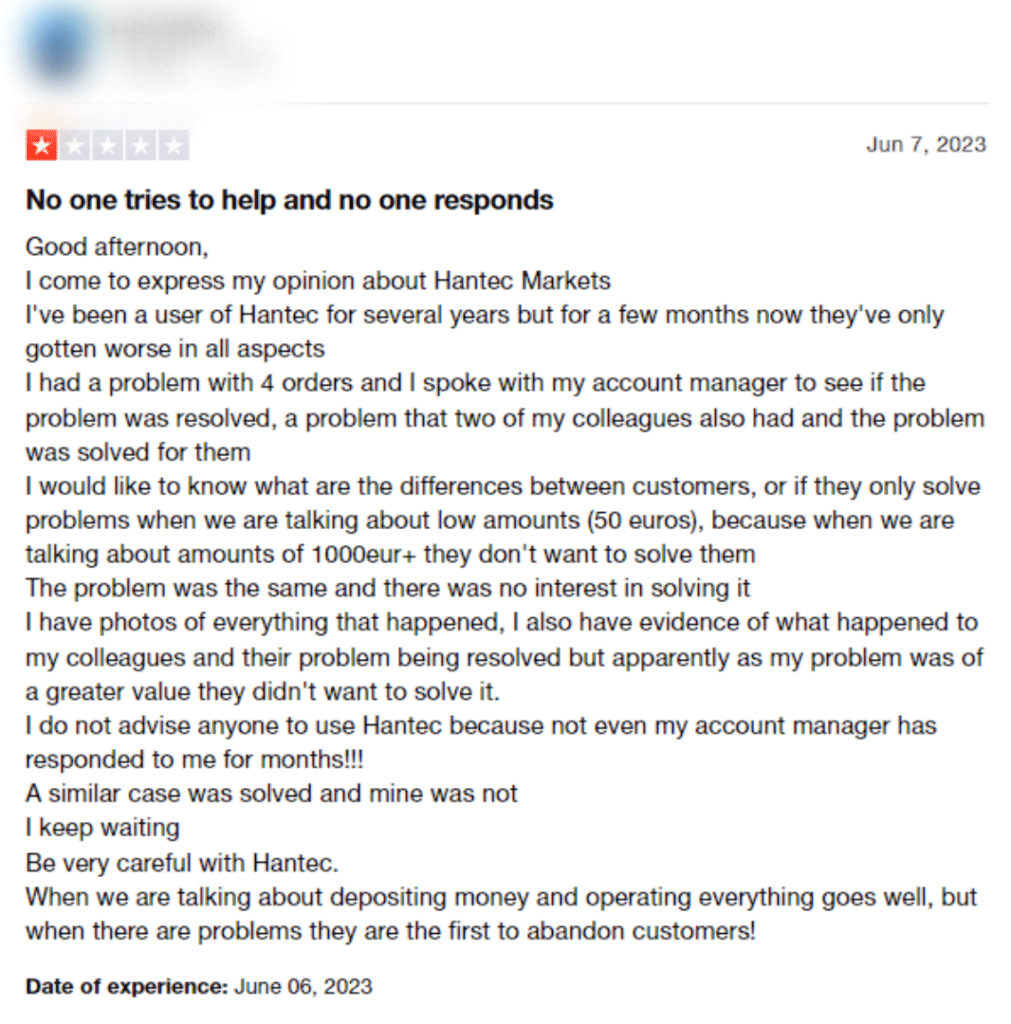Screen dimensions: 1011x1024
Task: Click the 'Be very careful with Hantec.' line
Action: point(182,863)
